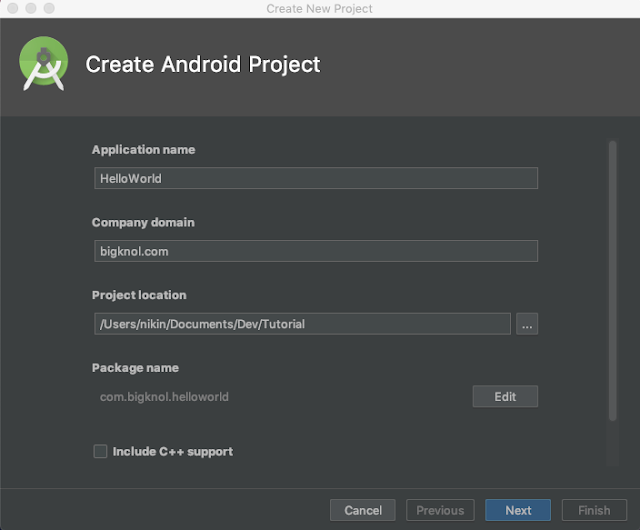Cancel the project creation wizard
Screen dimensions: 640x530
[363, 510]
